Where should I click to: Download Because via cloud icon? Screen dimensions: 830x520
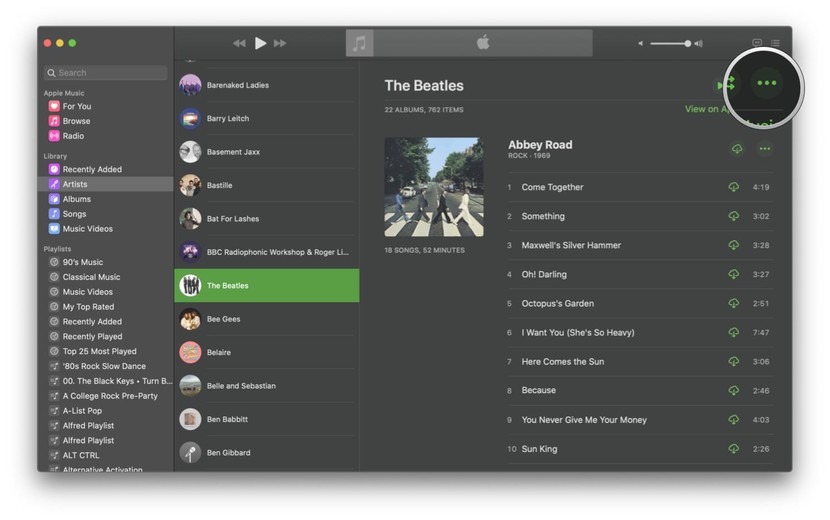coord(733,390)
